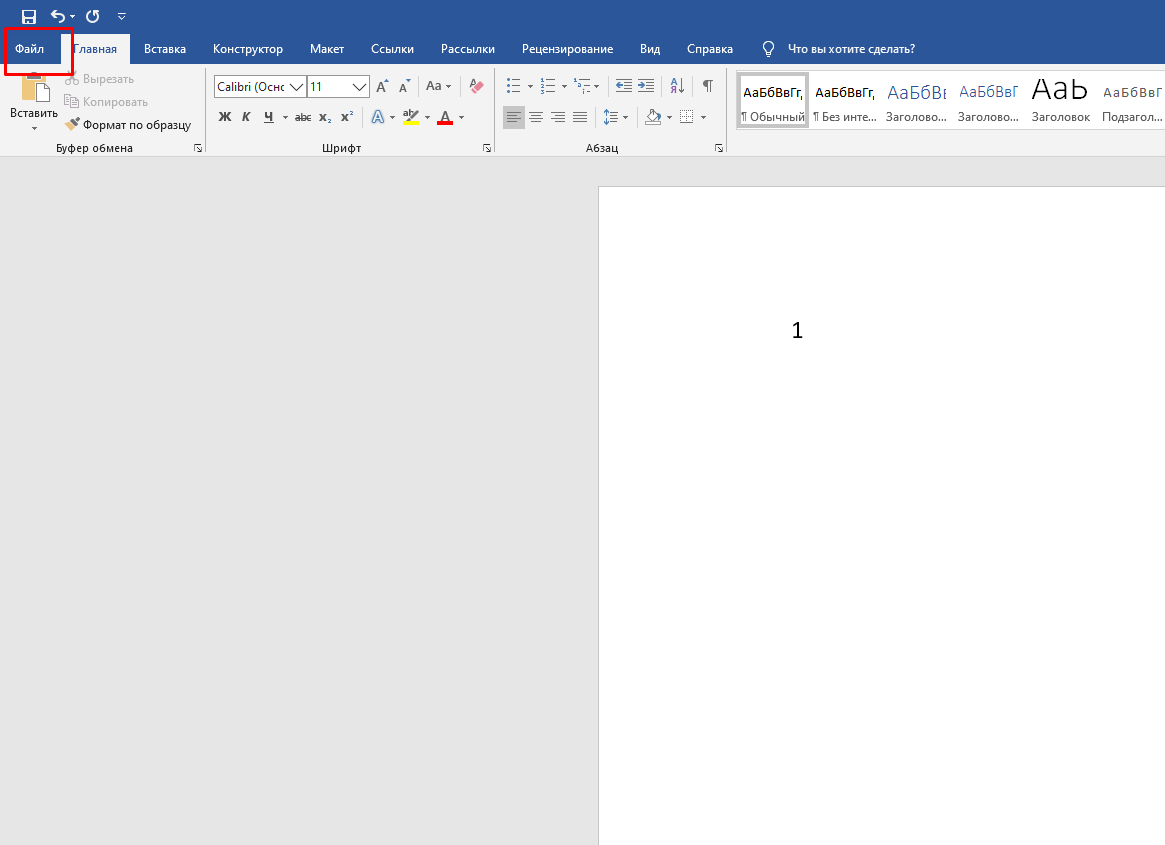
Task: Click the Save icon in quick access toolbar
Action: [29, 16]
